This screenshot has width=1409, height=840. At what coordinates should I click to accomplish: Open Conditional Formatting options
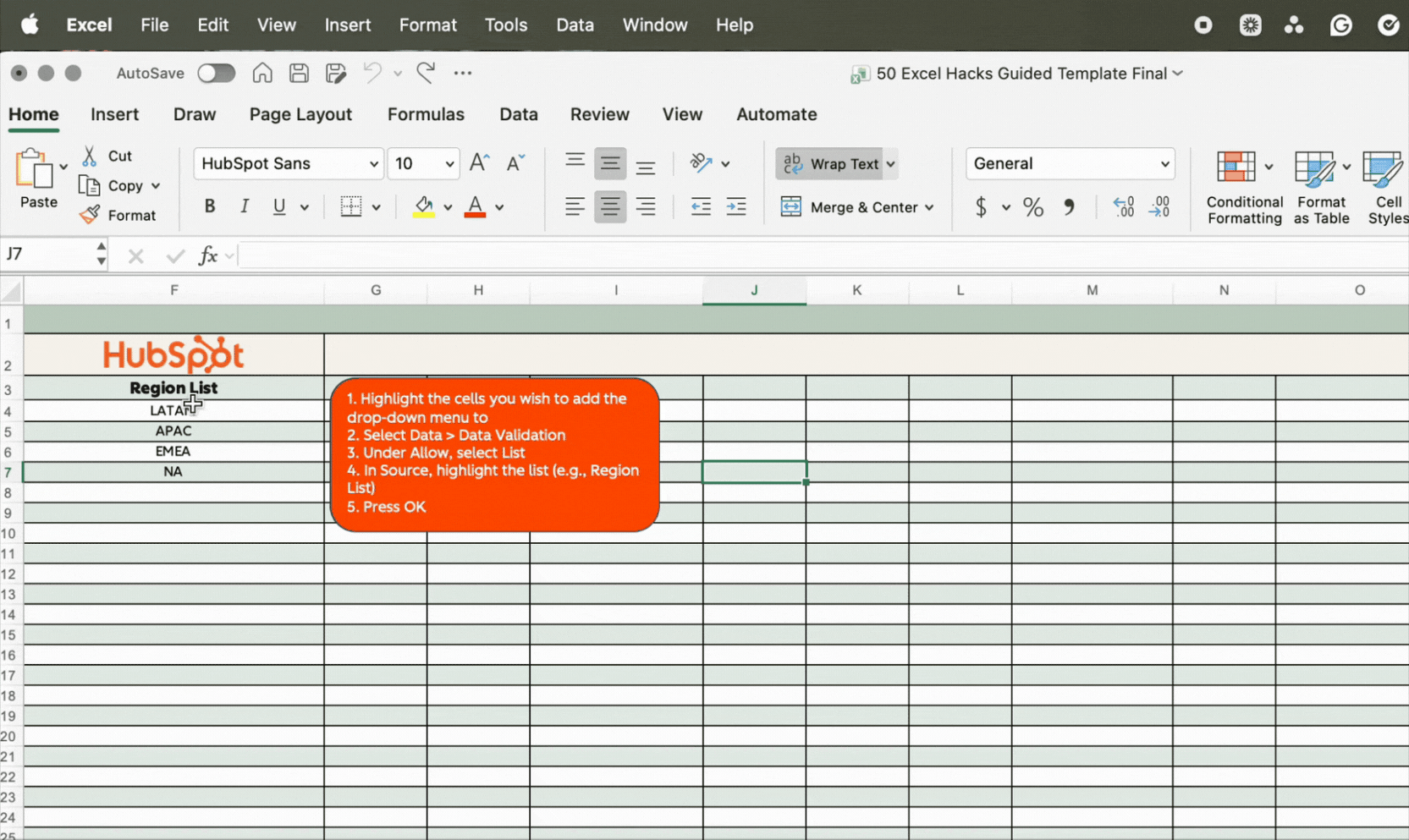coord(1242,186)
